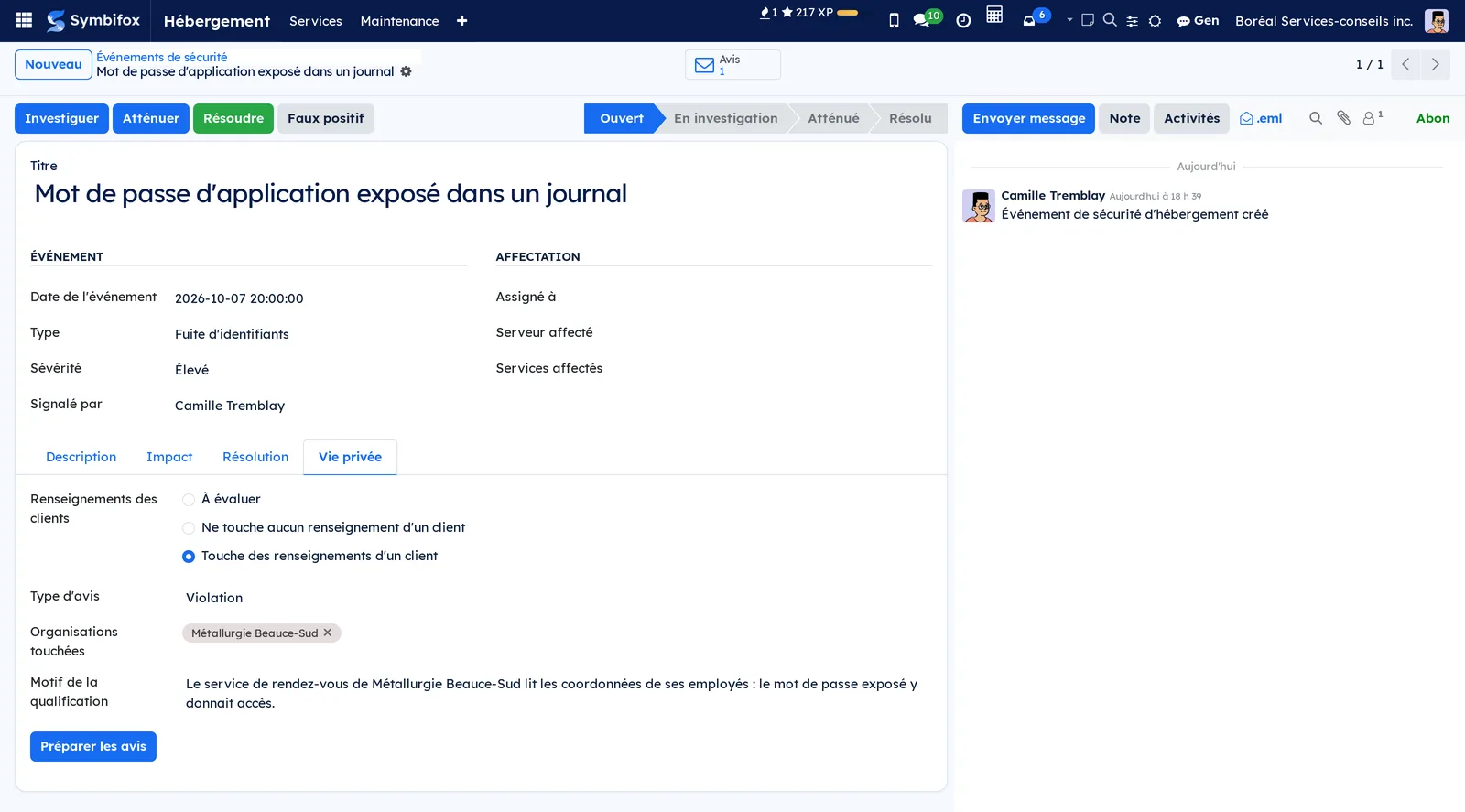Screen dimensions: 1465x812
Task: Click the Investiguer button
Action: (x=61, y=118)
